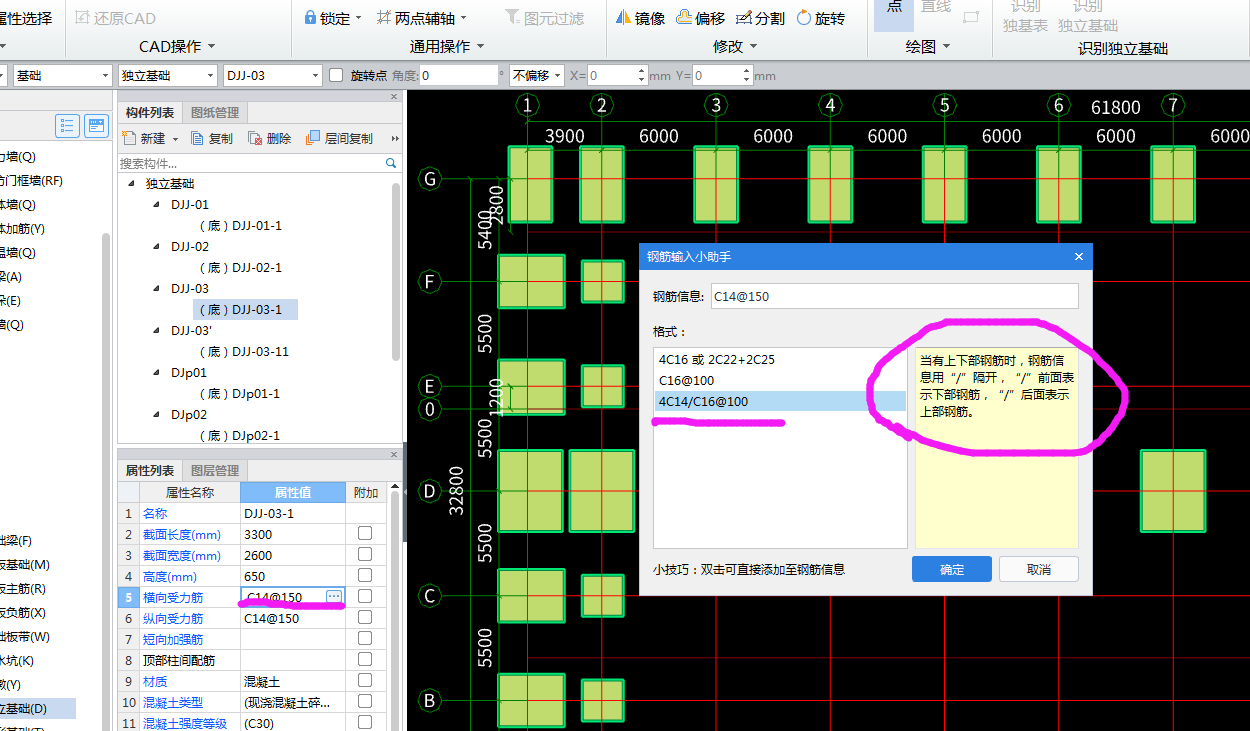Close the 钢筋输入小助手 dialog
This screenshot has height=731, width=1250.
point(1079,257)
